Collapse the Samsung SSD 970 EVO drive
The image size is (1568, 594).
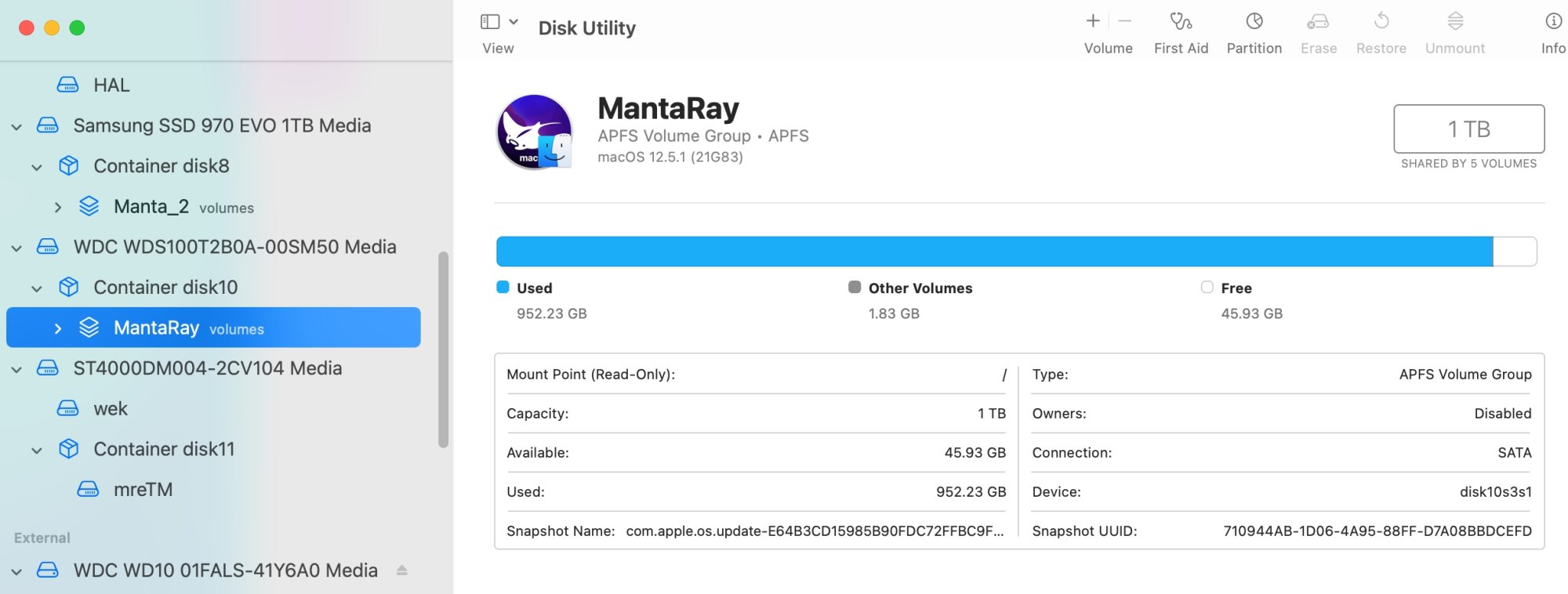coord(16,126)
